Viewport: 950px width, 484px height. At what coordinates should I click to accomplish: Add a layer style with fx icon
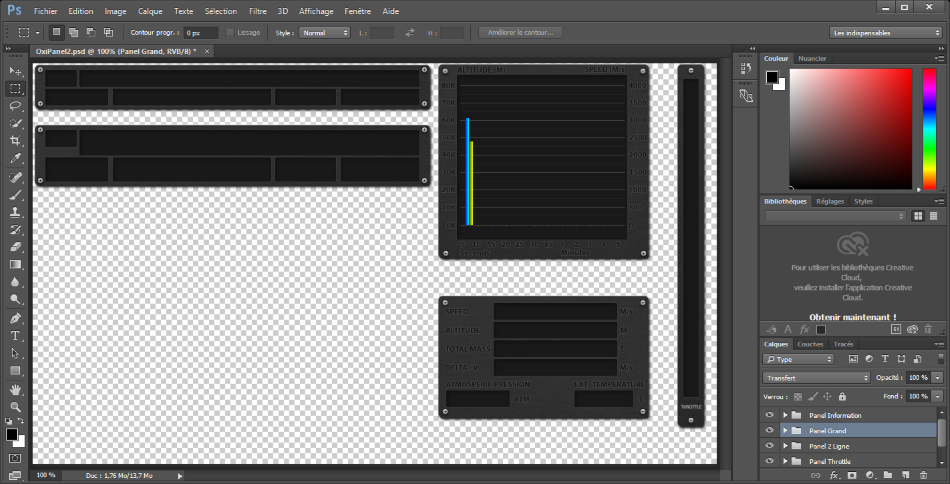pyautogui.click(x=833, y=475)
